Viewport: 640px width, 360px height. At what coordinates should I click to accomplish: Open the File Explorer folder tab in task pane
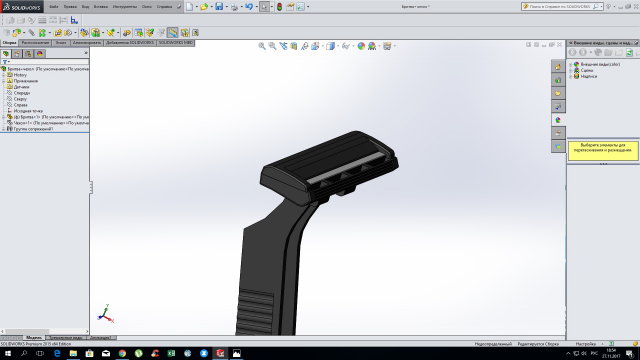coord(558,93)
